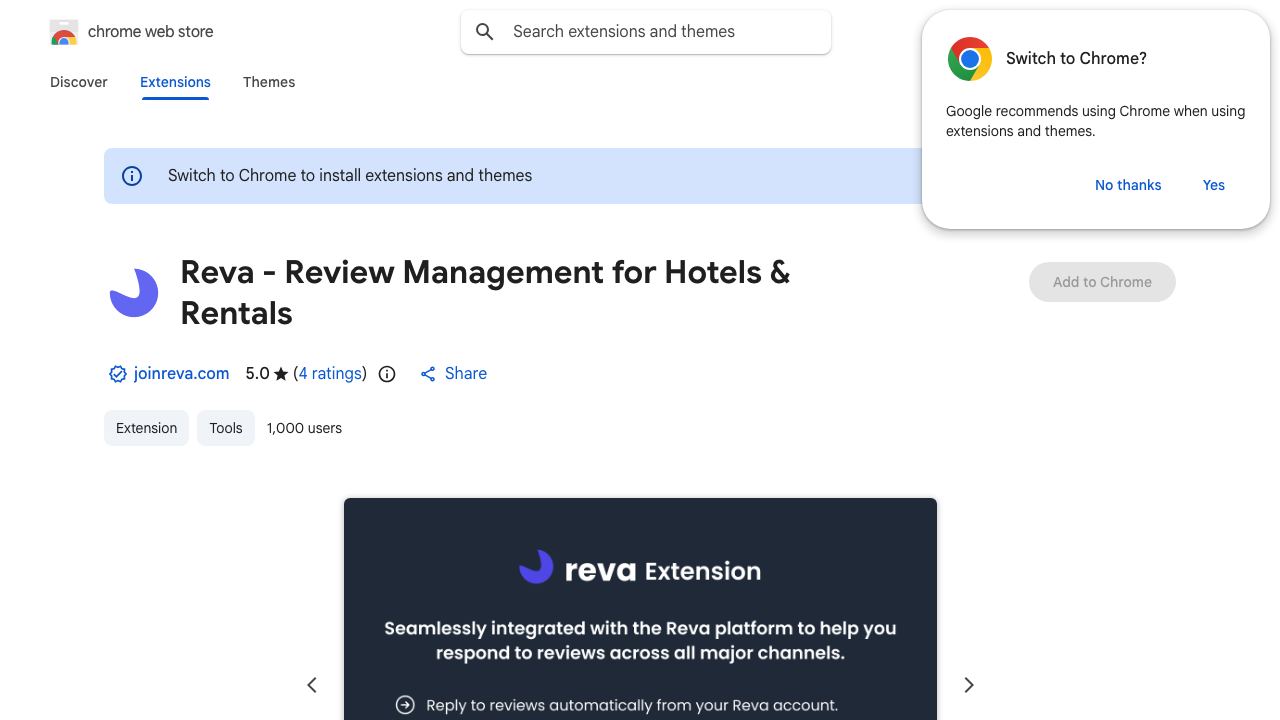Click the Extension category chip

146,428
